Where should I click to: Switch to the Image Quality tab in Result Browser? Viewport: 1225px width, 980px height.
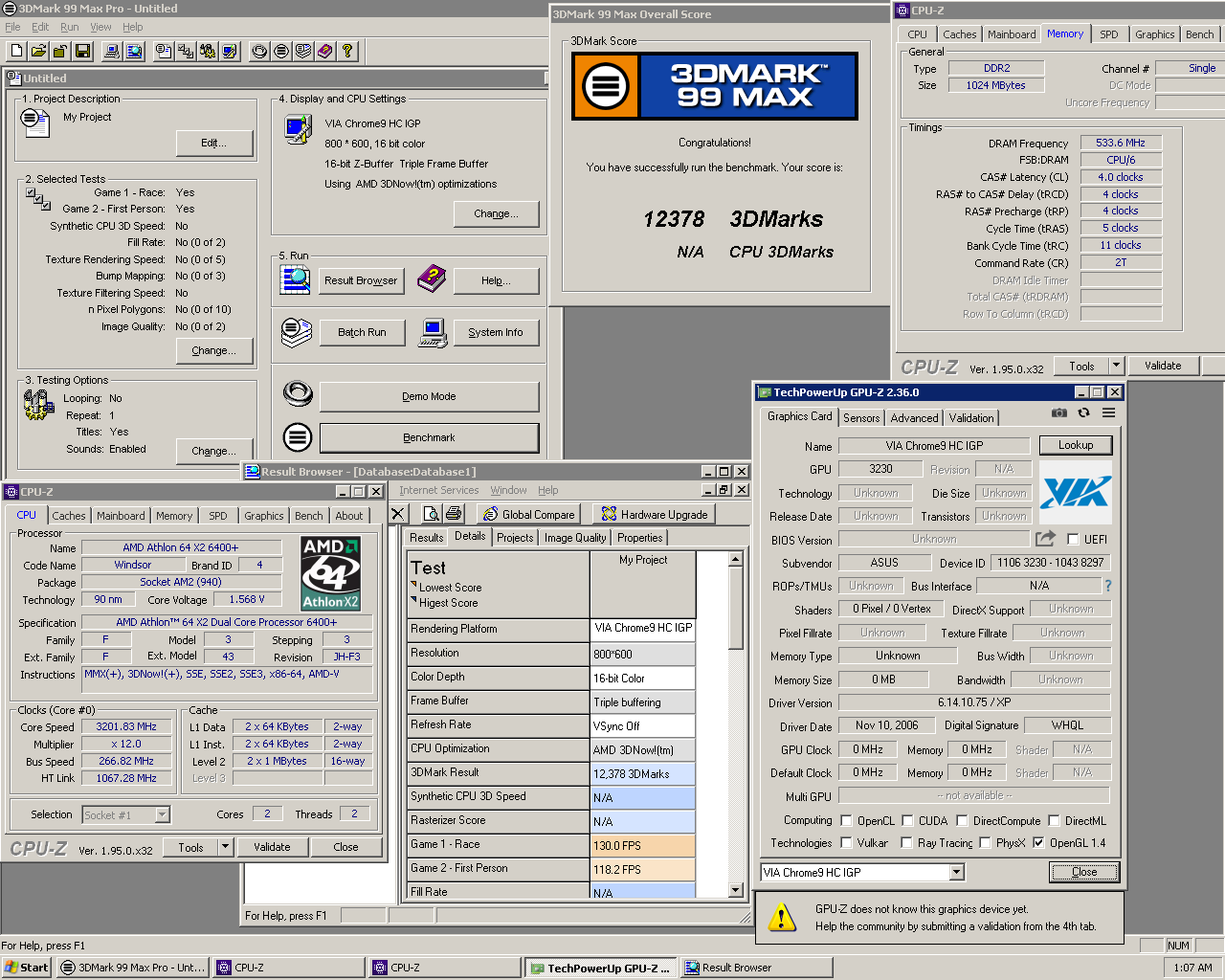[x=575, y=538]
